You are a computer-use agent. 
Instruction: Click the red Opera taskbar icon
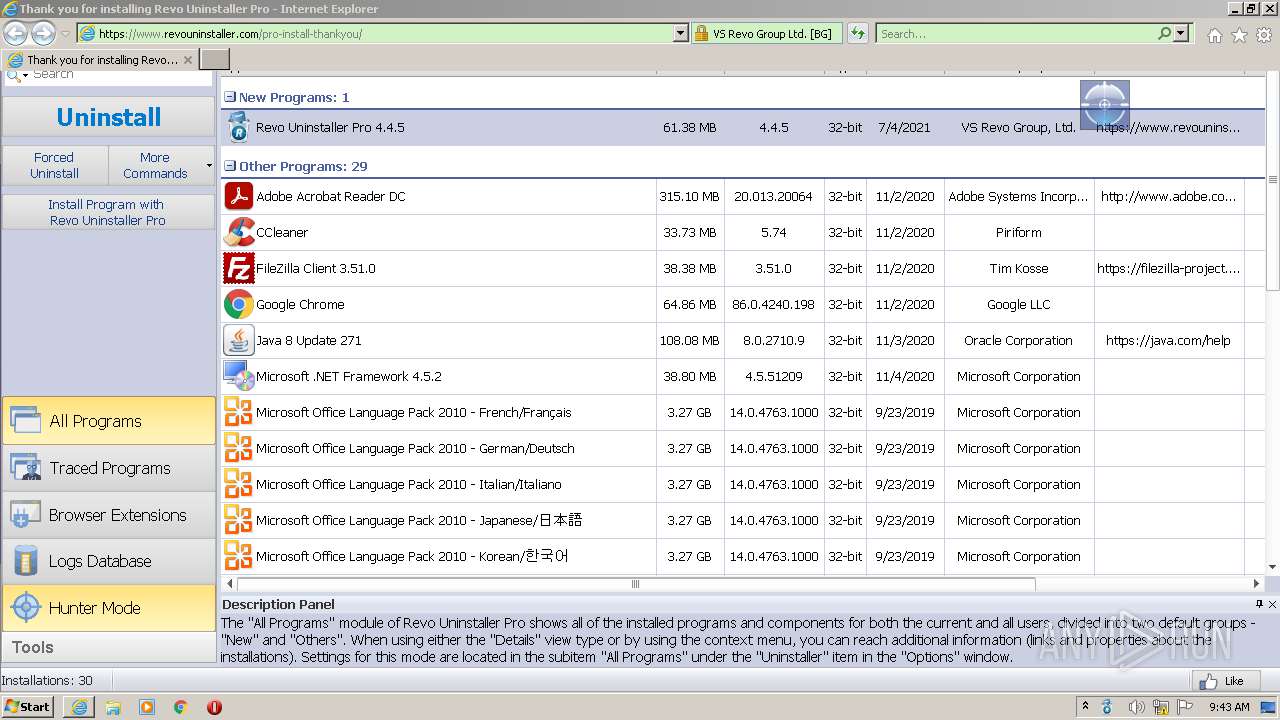(x=214, y=707)
